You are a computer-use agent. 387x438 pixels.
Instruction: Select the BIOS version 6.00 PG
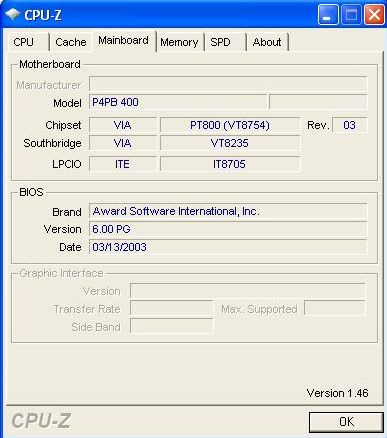[228, 229]
